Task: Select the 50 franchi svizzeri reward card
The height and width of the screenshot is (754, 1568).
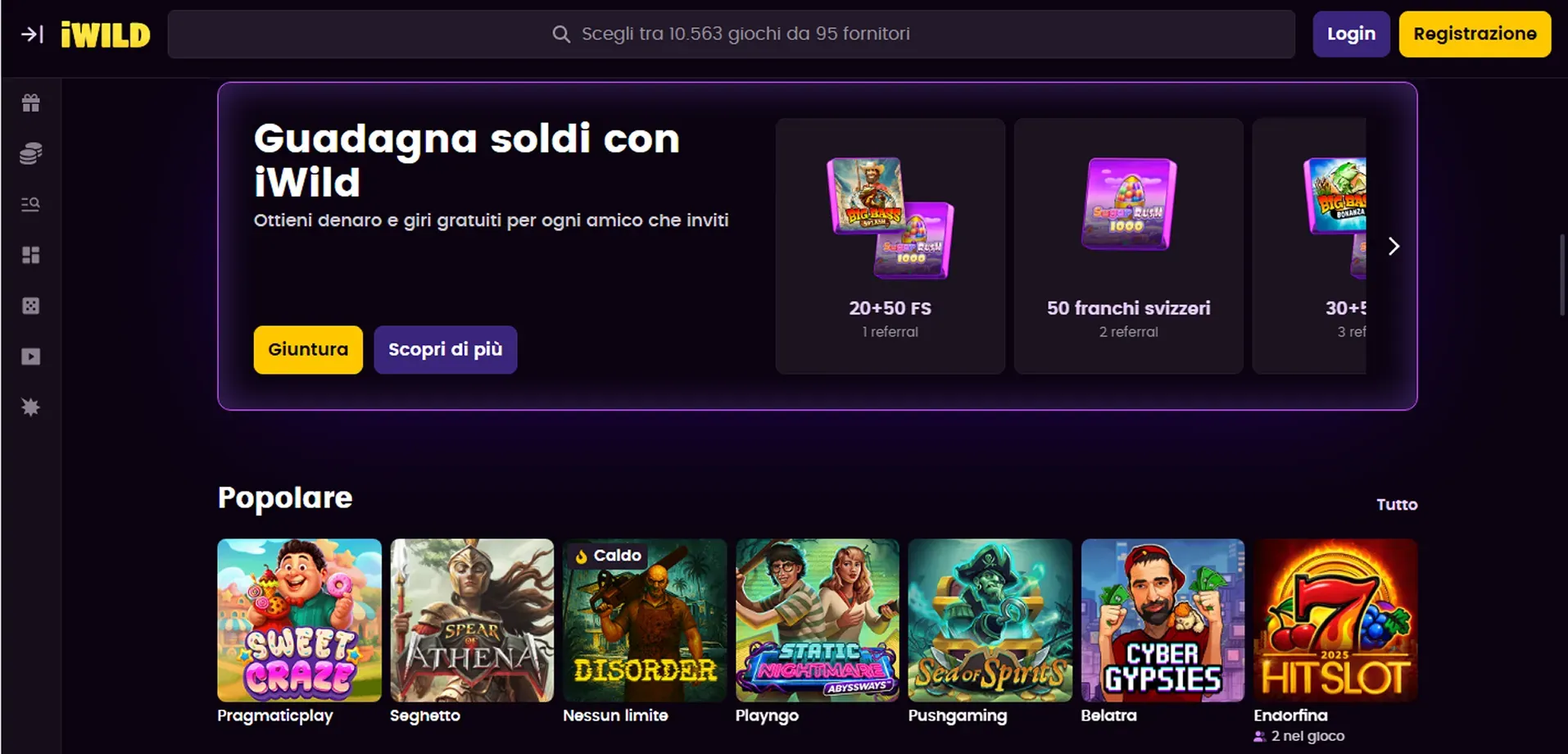Action: 1129,246
